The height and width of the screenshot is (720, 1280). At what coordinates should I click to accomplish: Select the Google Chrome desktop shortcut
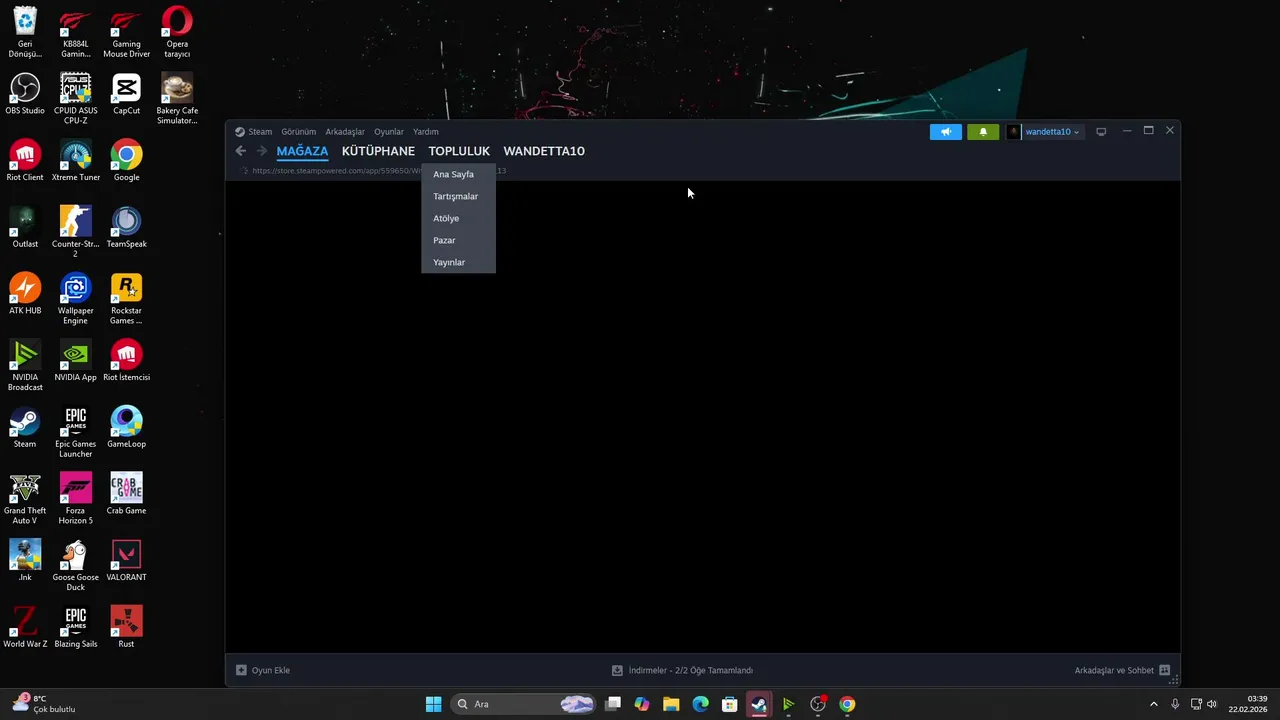(126, 161)
